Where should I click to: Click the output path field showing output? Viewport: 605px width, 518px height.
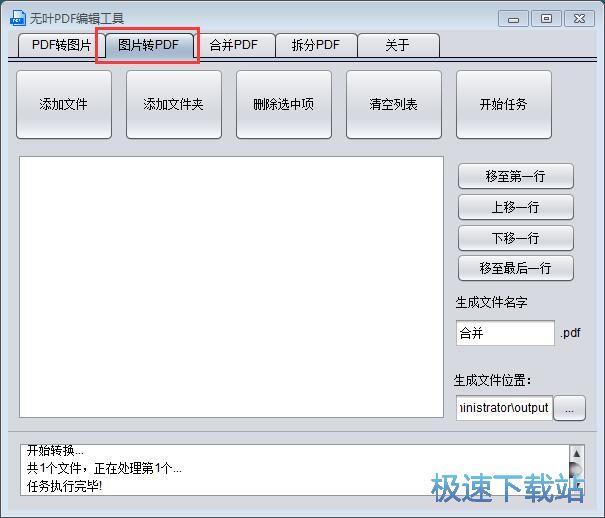click(x=504, y=408)
